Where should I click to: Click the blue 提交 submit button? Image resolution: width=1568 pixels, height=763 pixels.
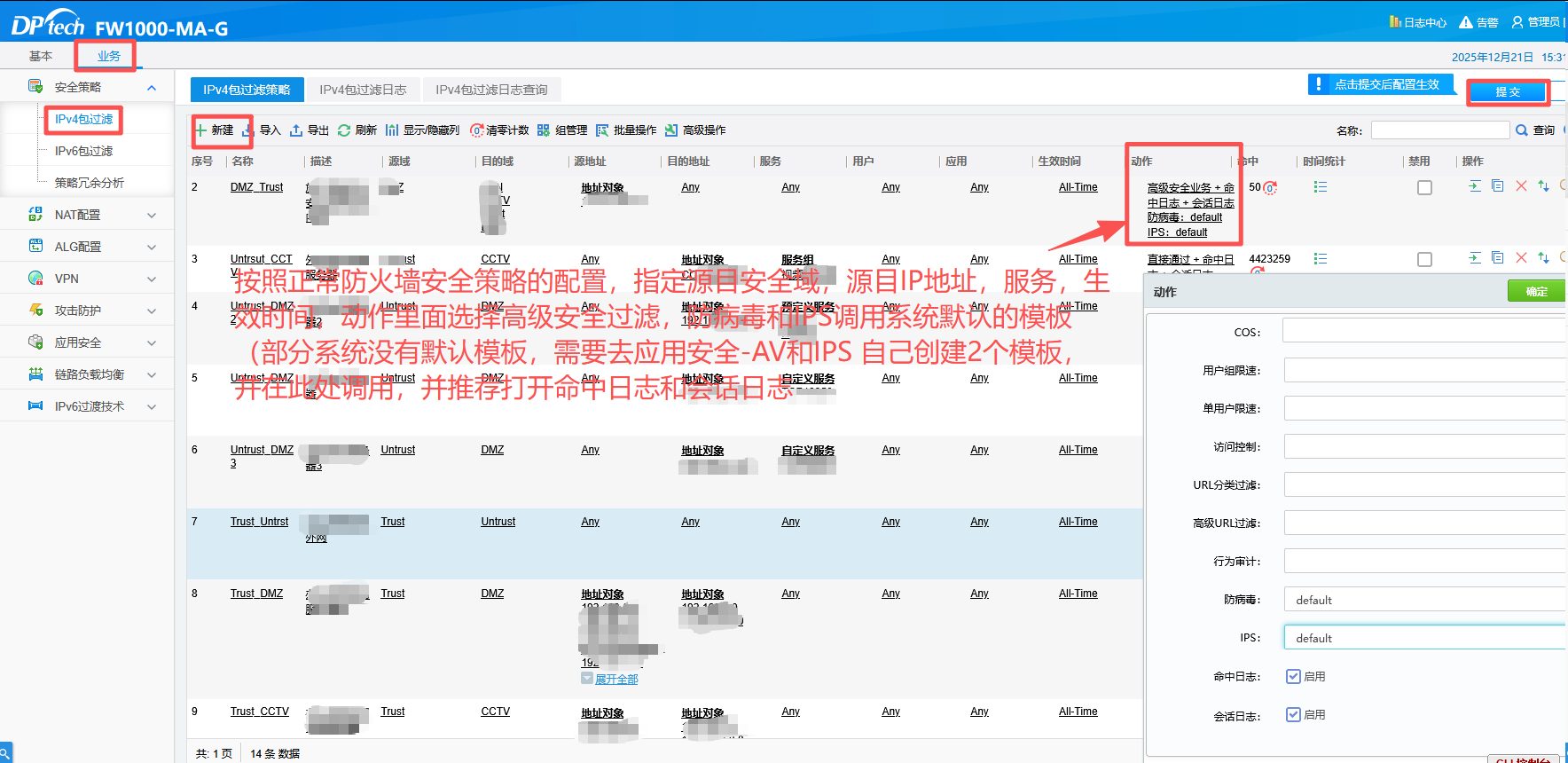pyautogui.click(x=1508, y=91)
